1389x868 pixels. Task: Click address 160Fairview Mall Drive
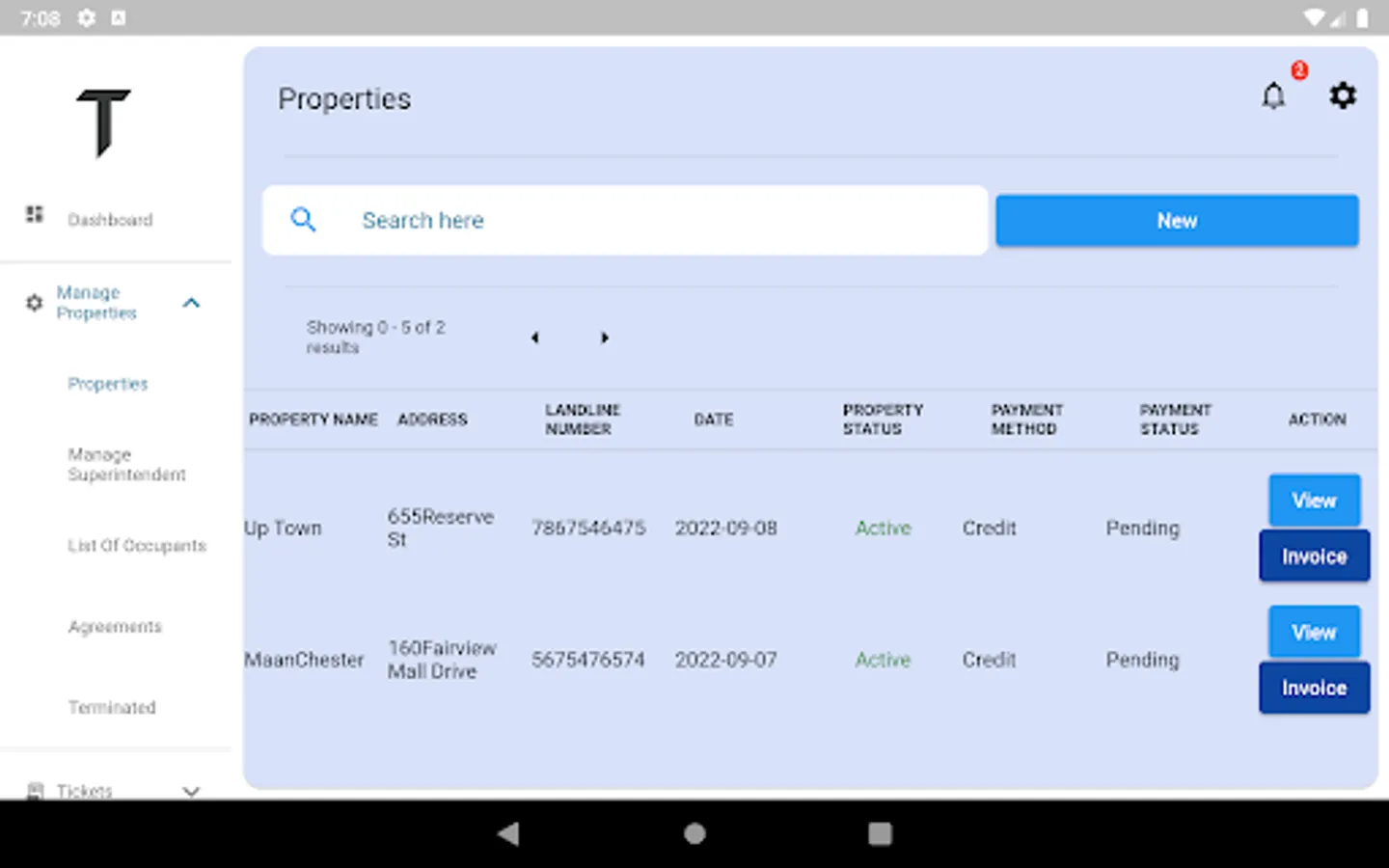click(442, 660)
